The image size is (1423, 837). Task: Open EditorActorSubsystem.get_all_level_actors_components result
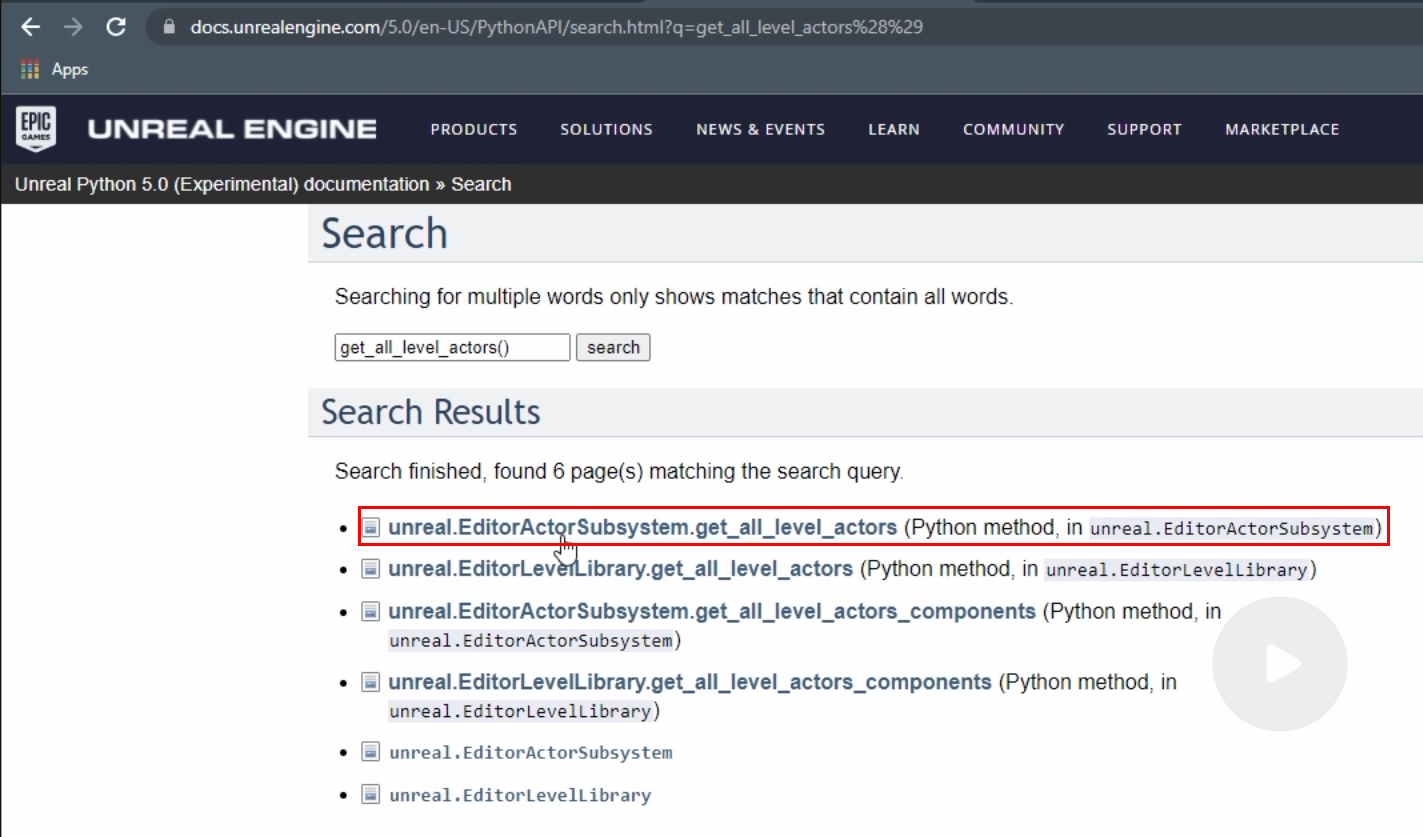[712, 611]
